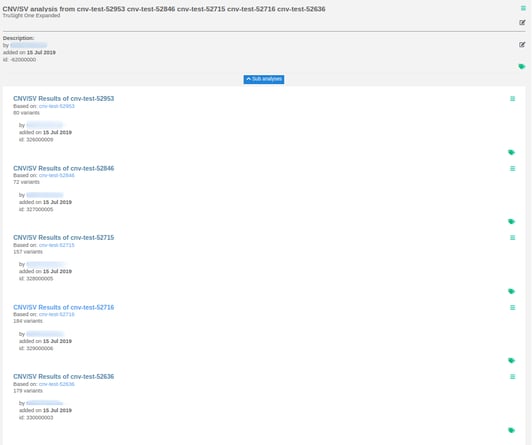532x445 pixels.
Task: Edit the Description with pencil icon
Action: click(522, 45)
